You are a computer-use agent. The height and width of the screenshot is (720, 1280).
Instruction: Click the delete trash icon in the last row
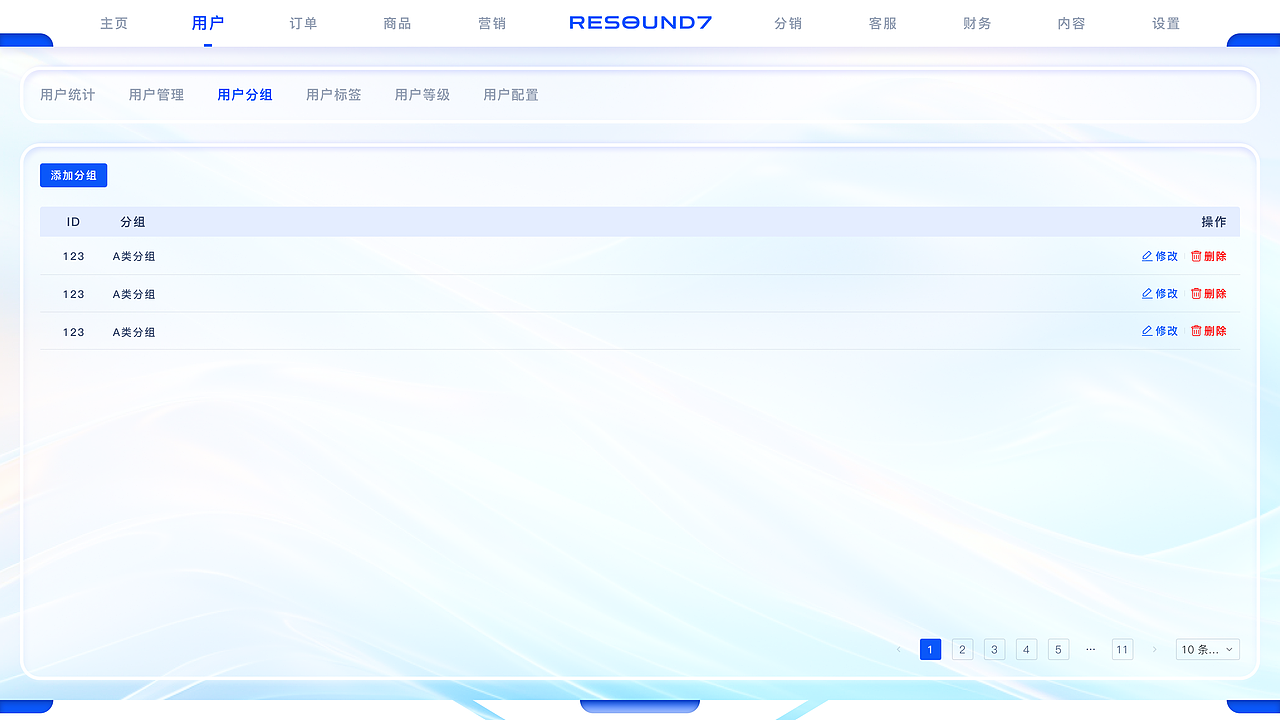coord(1196,330)
